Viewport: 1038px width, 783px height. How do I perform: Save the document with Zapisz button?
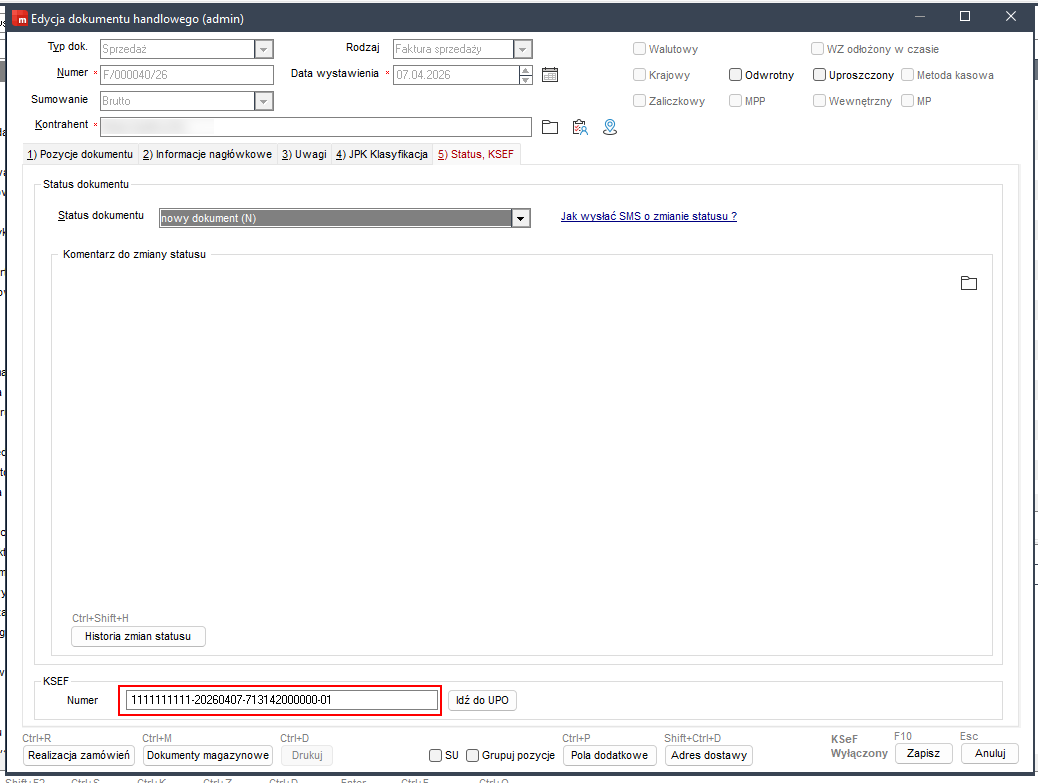[x=923, y=754]
